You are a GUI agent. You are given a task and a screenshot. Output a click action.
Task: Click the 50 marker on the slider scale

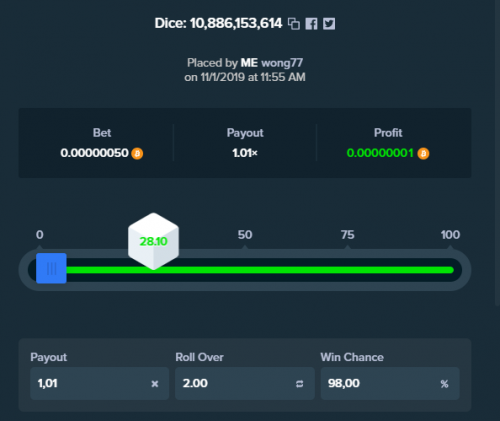tap(245, 235)
